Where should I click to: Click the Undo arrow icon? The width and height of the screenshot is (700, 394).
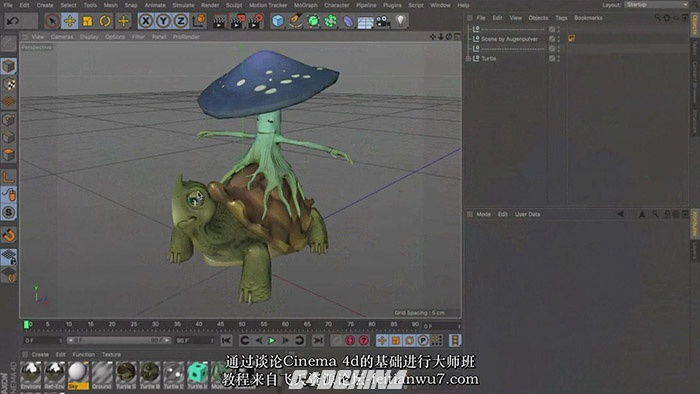pos(13,21)
